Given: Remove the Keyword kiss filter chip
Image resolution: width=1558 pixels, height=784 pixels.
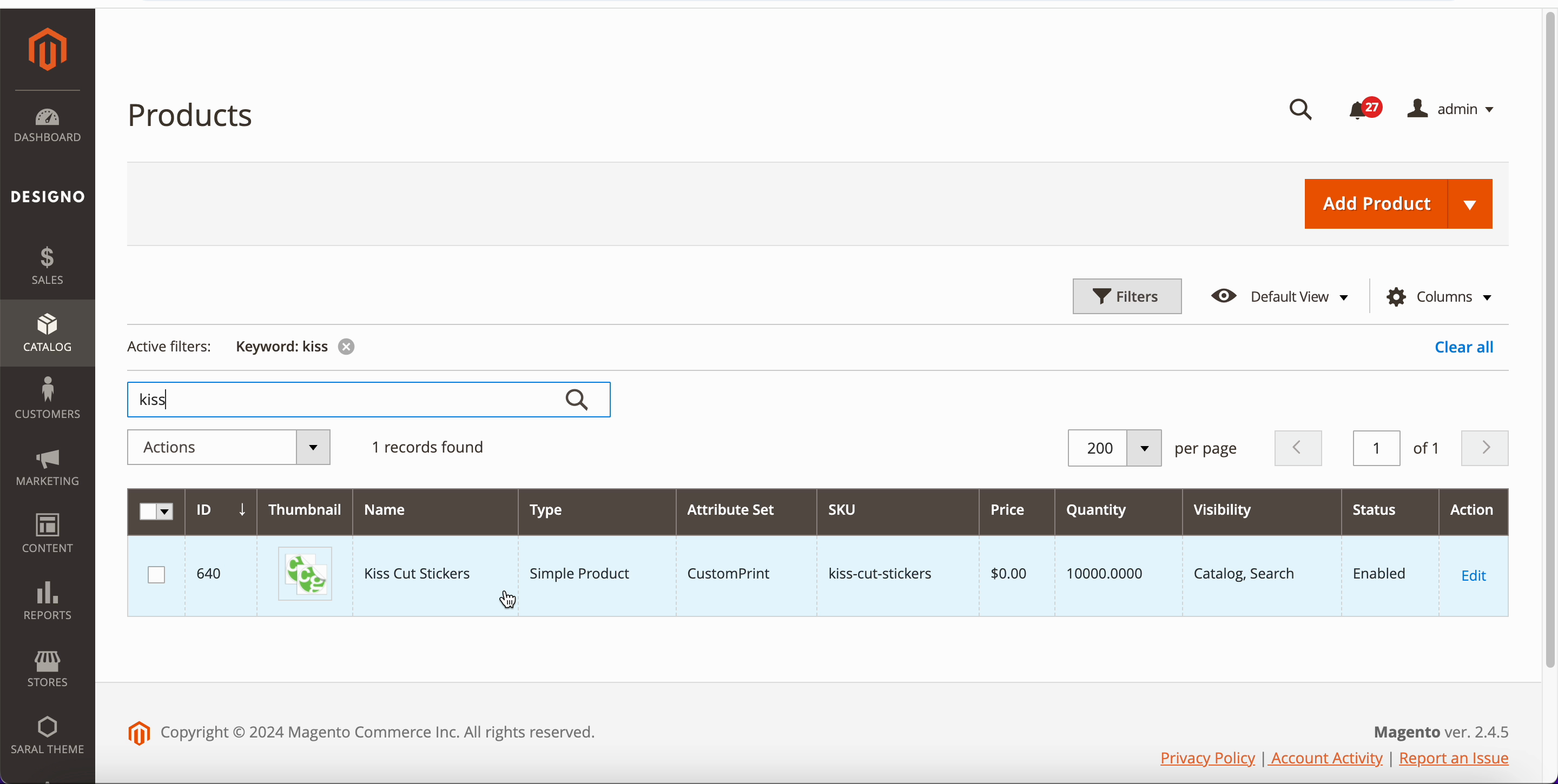Looking at the screenshot, I should click(x=346, y=347).
